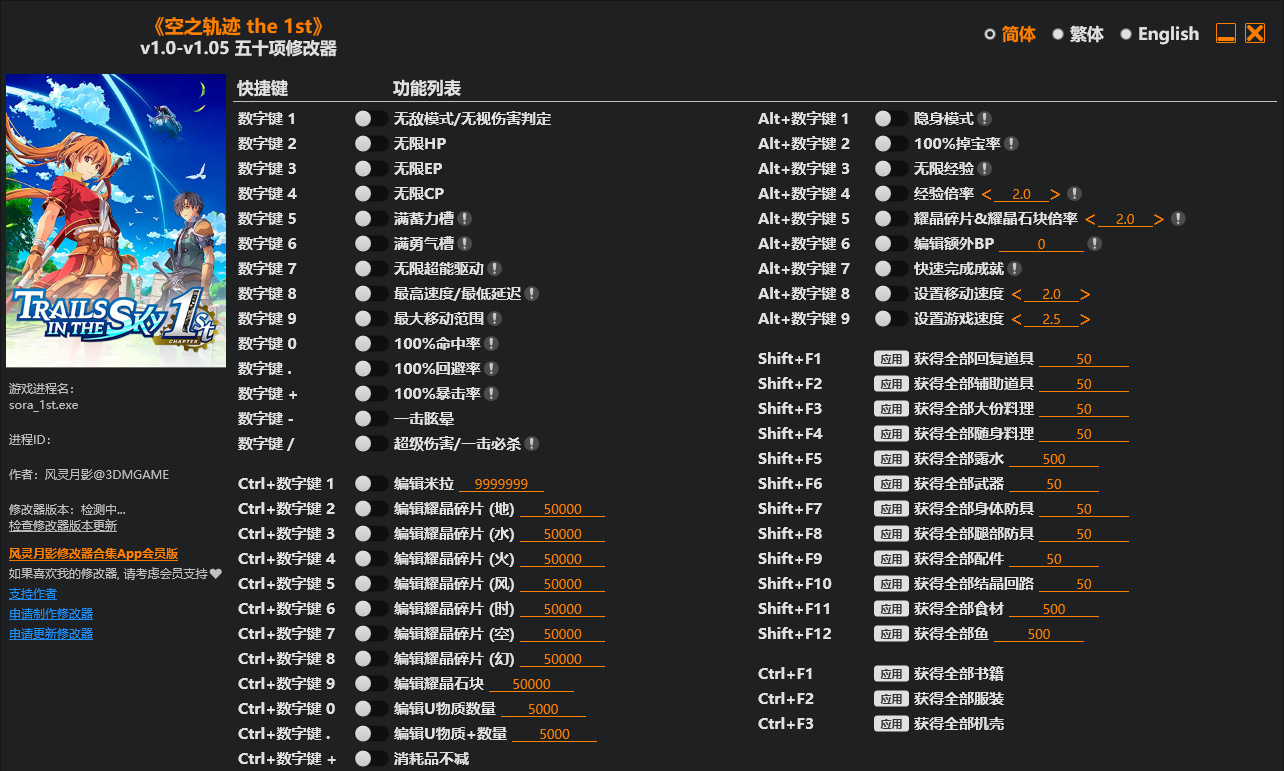Click info icon beside 耀晶碎片&耀晶石块倍率
1284x771 pixels.
1178,219
